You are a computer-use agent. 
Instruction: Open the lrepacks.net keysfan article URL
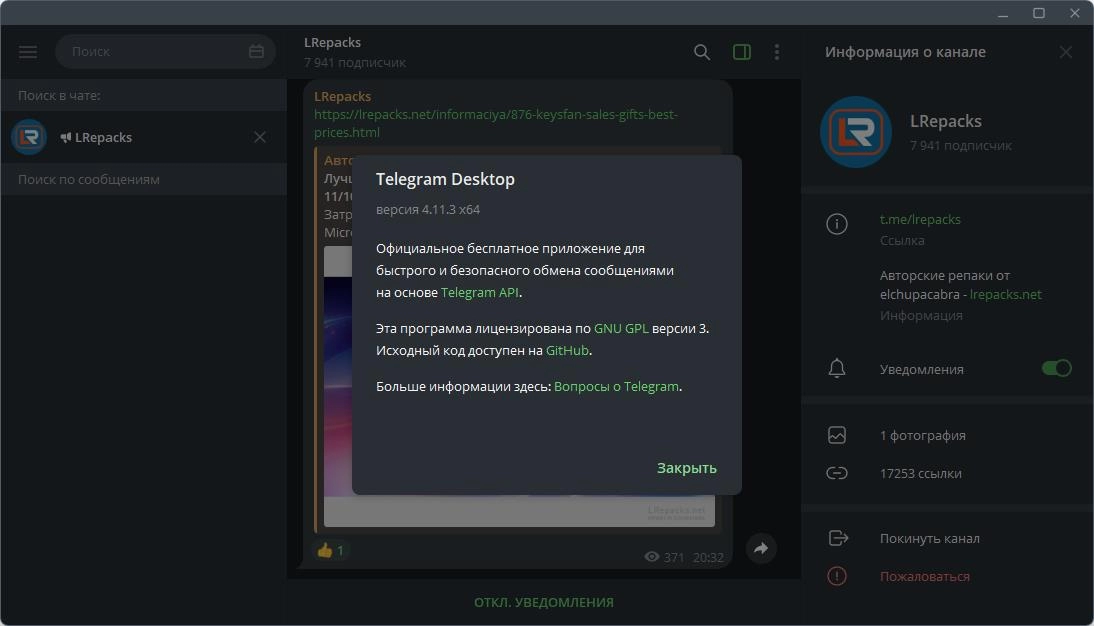pyautogui.click(x=495, y=124)
